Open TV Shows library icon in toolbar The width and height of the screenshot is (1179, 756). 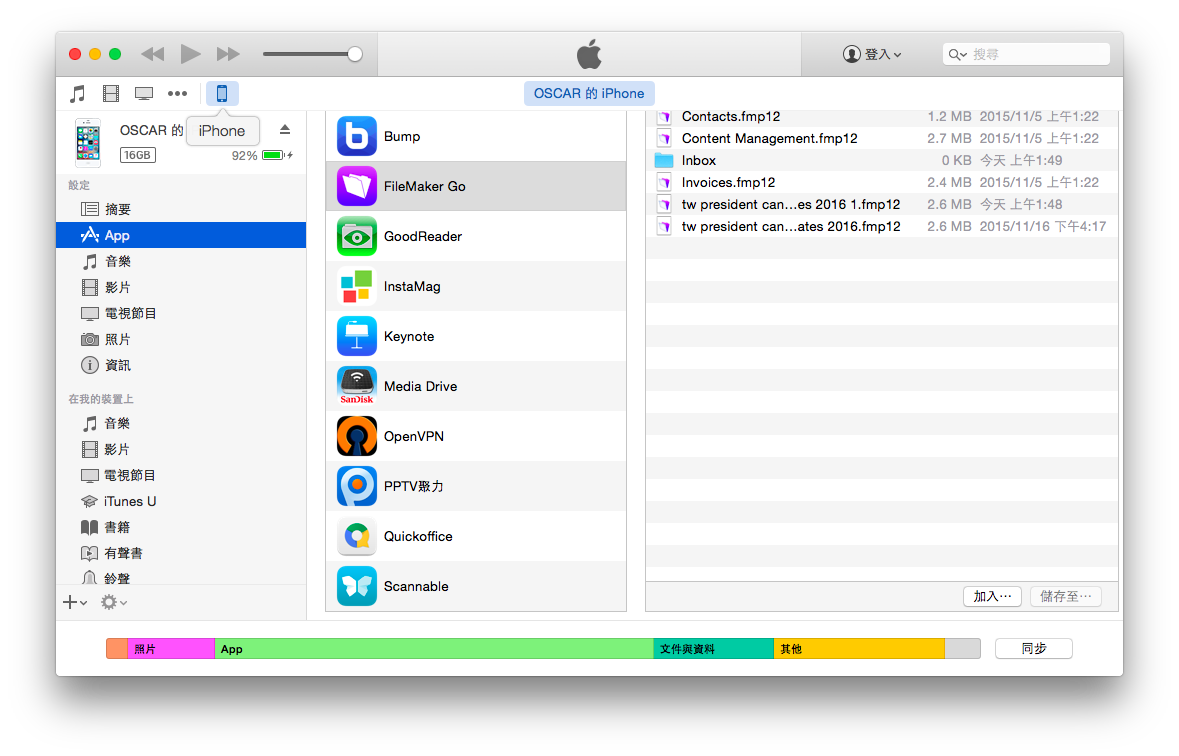144,94
